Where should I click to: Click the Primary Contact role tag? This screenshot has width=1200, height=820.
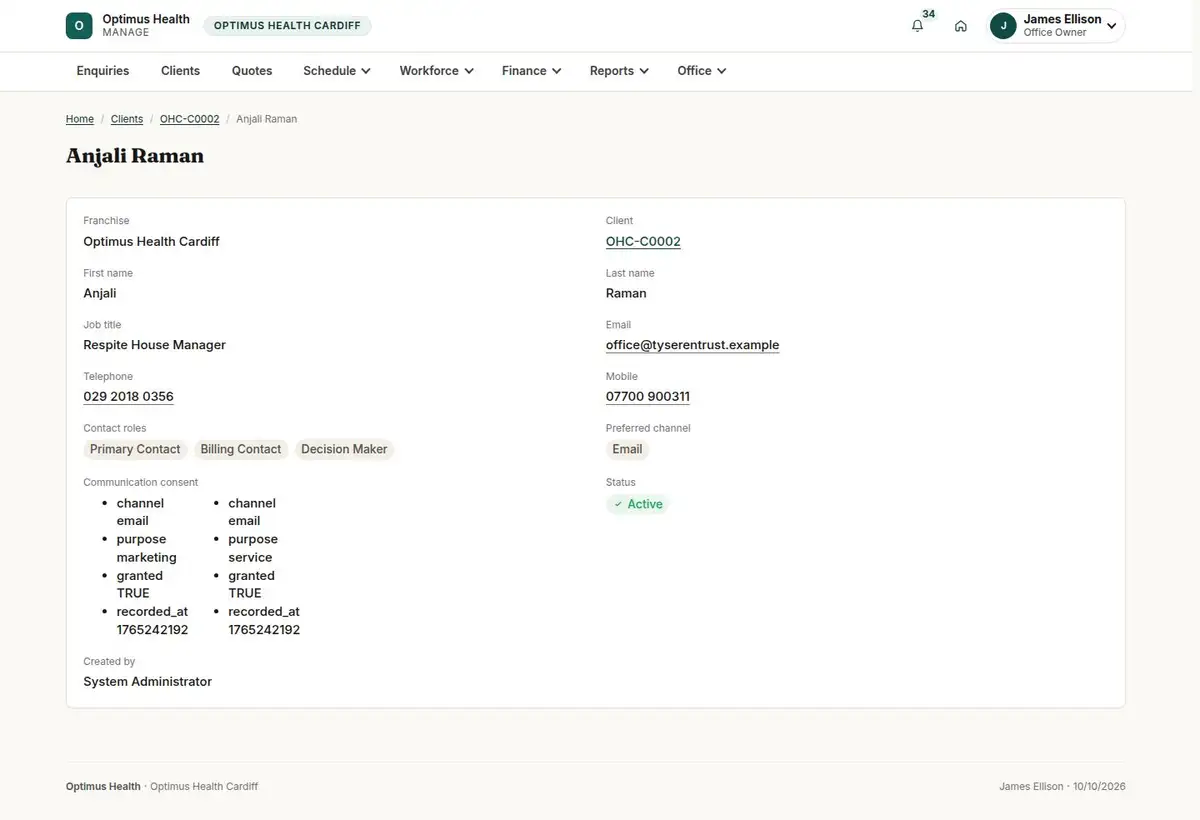pos(135,450)
